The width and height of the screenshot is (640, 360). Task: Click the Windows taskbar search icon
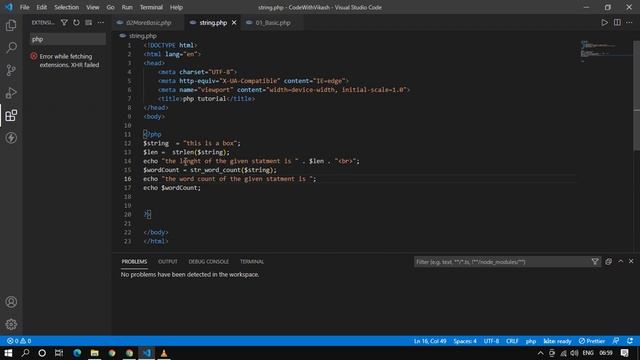[25, 353]
